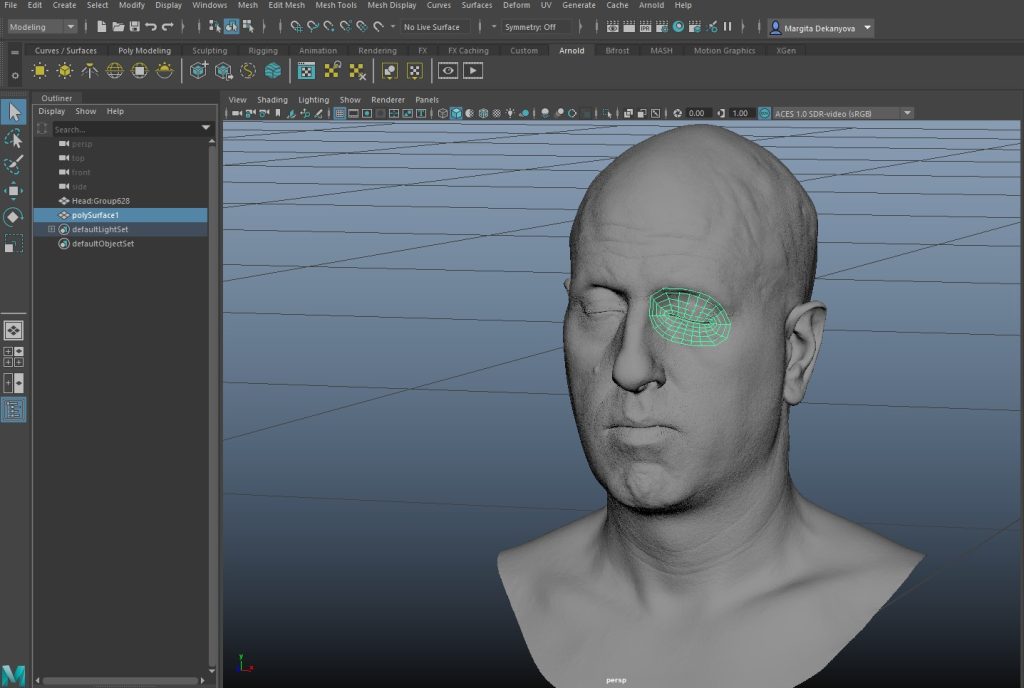Toggle the viewport grid display
Image resolution: width=1024 pixels, height=688 pixels.
(340, 114)
